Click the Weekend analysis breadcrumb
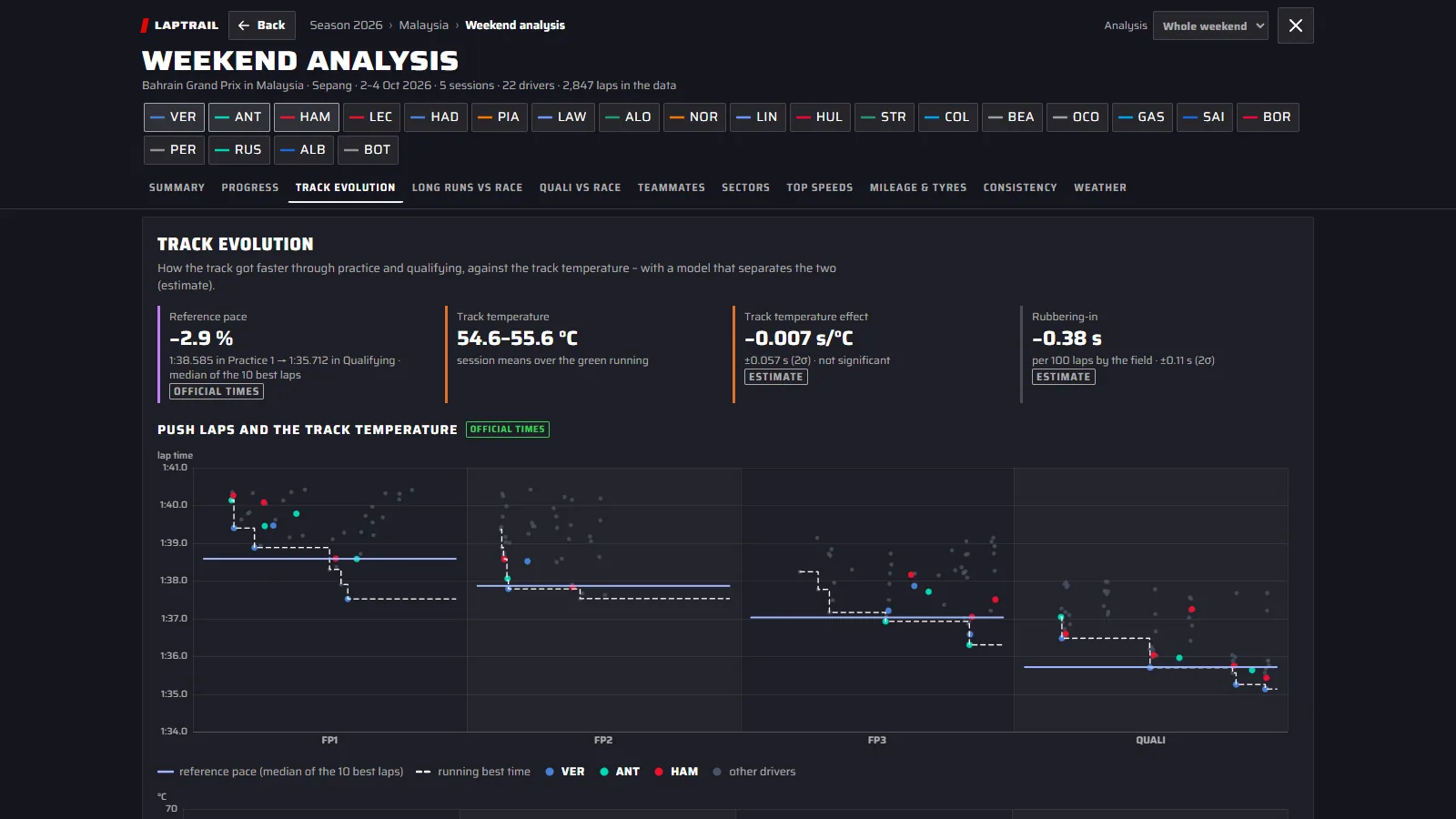 point(515,25)
